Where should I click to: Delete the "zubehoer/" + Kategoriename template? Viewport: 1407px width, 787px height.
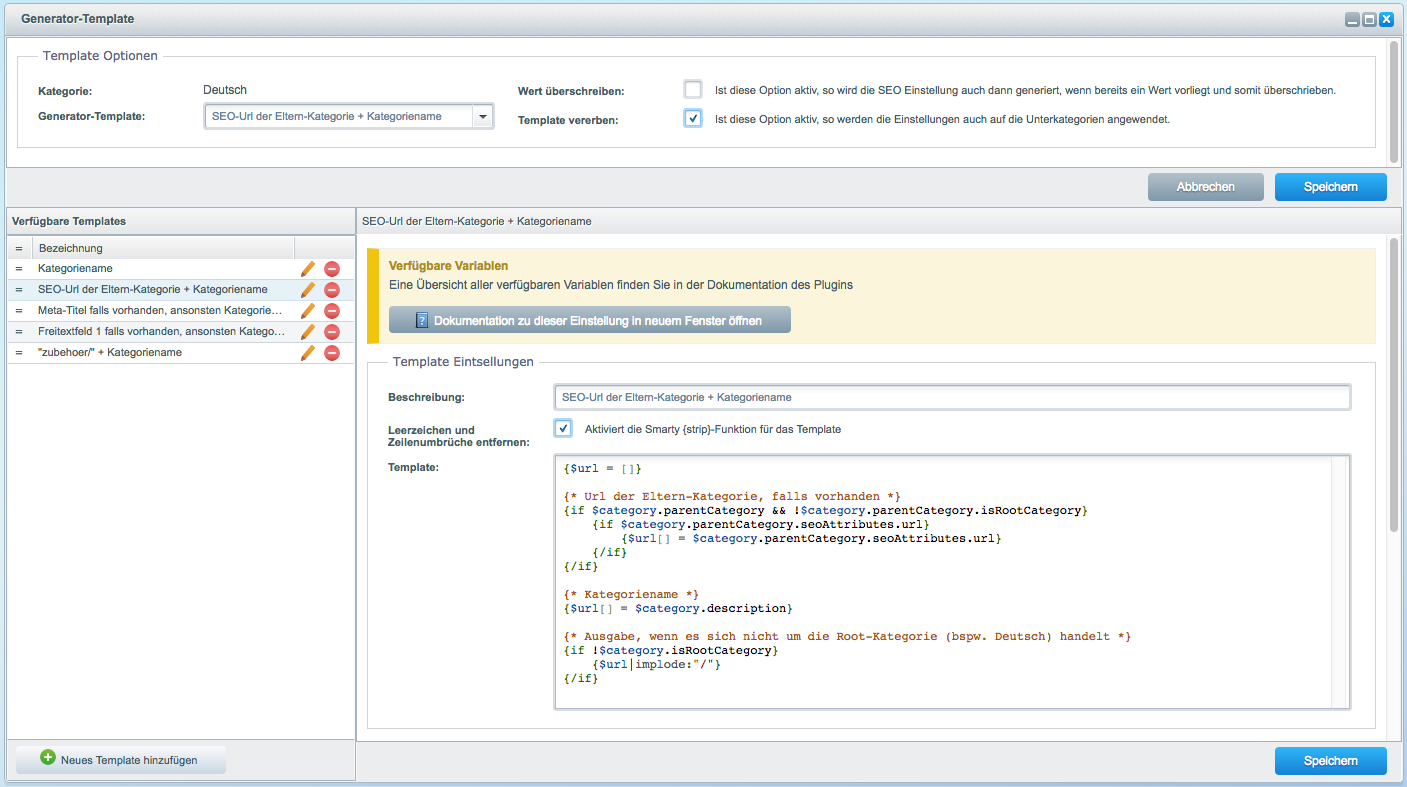332,353
